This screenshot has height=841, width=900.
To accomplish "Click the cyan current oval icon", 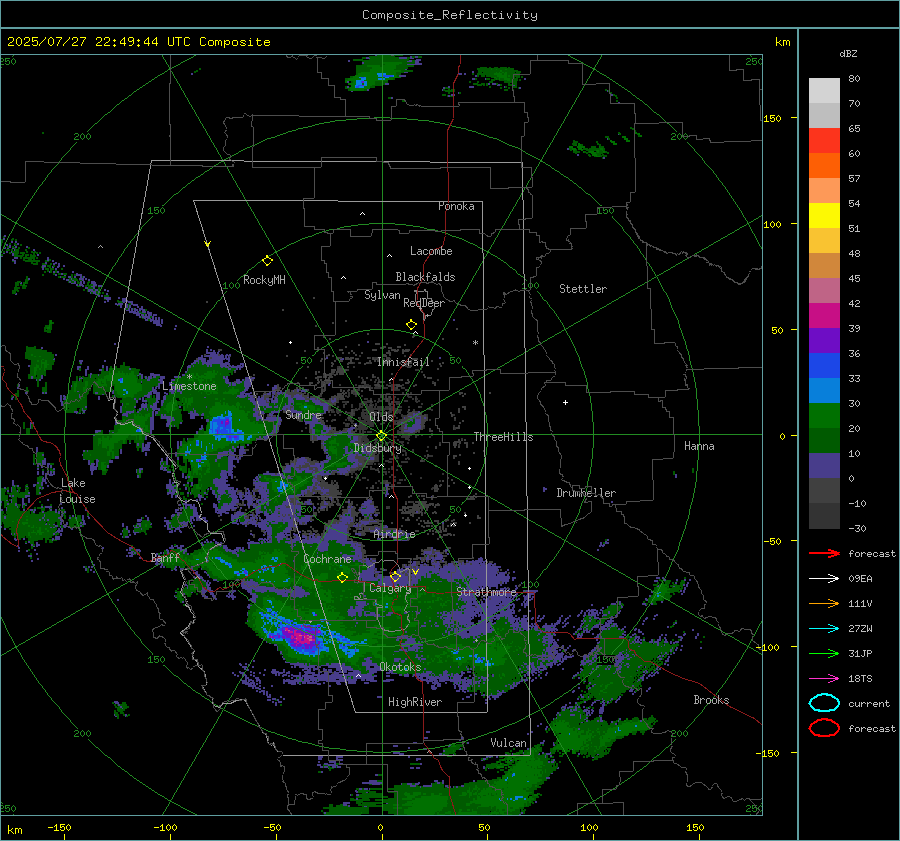I will [x=824, y=703].
